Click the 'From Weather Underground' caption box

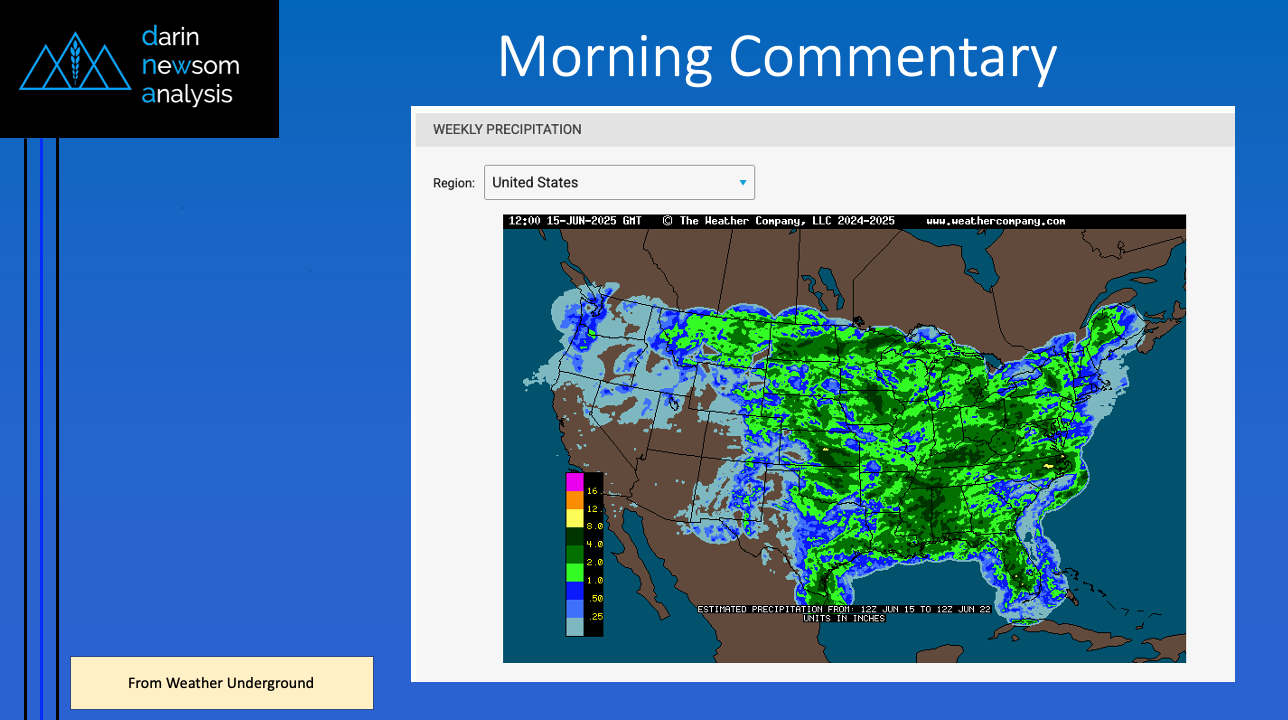(221, 683)
